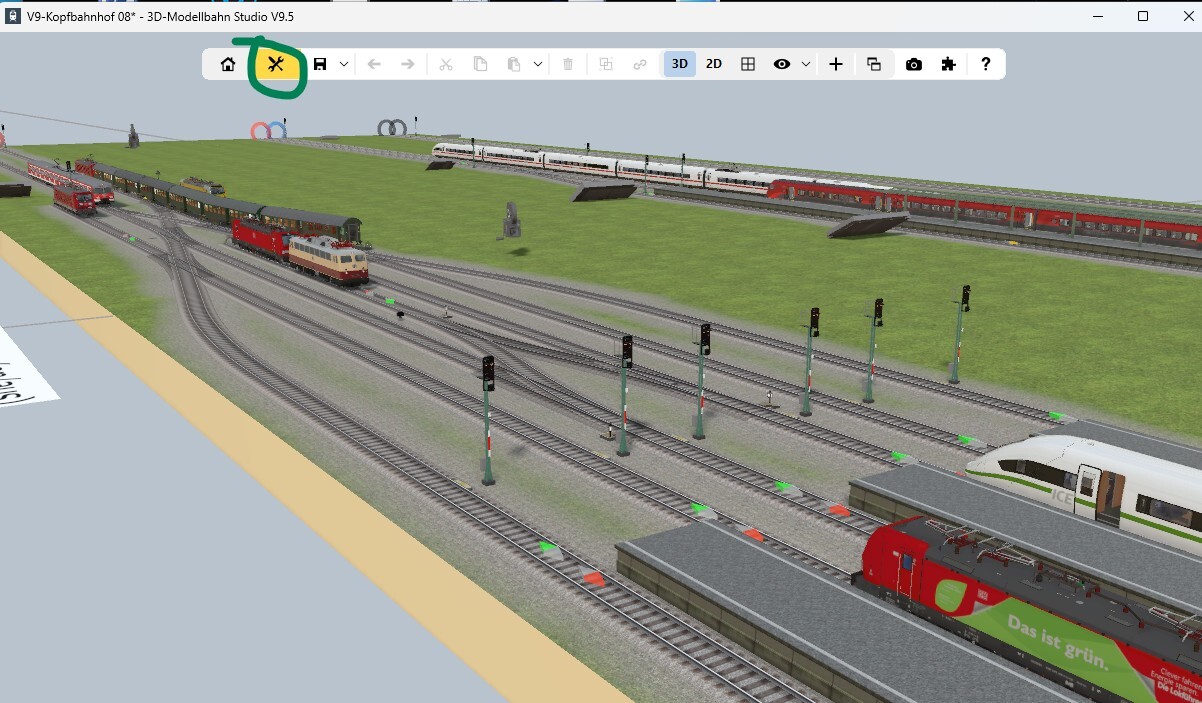The height and width of the screenshot is (703, 1202).
Task: Save the layout using the disk icon
Action: pyautogui.click(x=318, y=63)
